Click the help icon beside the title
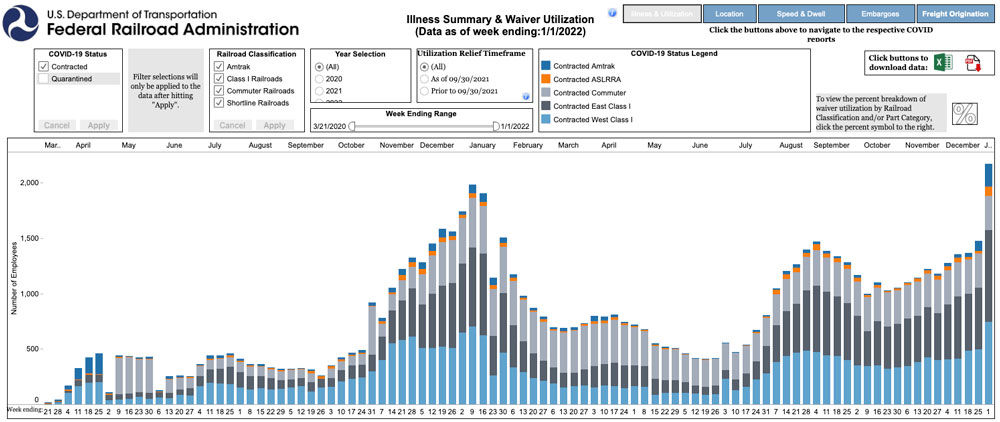The height and width of the screenshot is (422, 1000). (x=612, y=13)
